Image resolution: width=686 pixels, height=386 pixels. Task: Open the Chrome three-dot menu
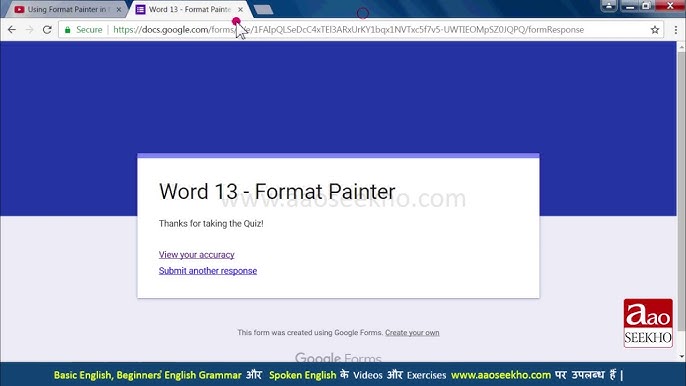pos(676,30)
